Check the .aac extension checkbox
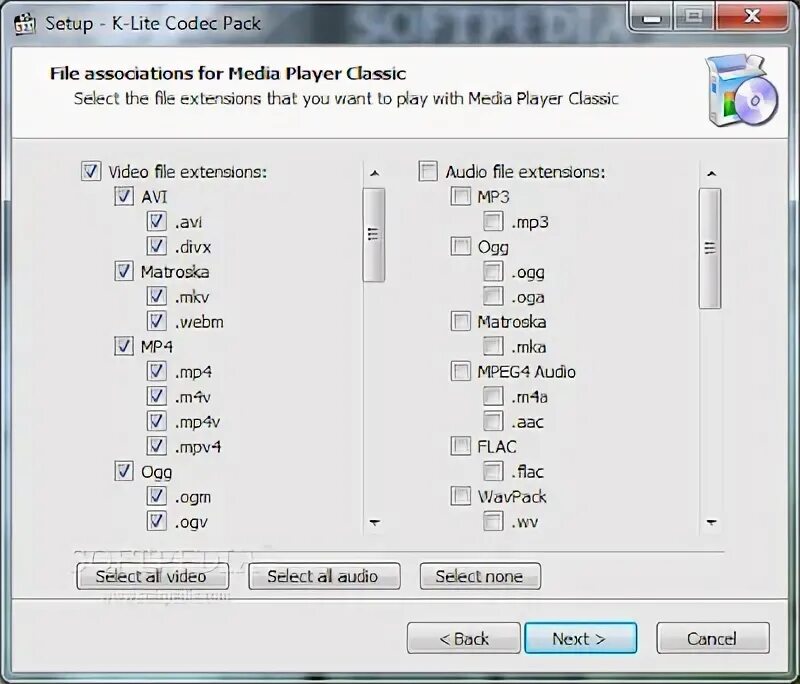The width and height of the screenshot is (800, 684). 493,421
